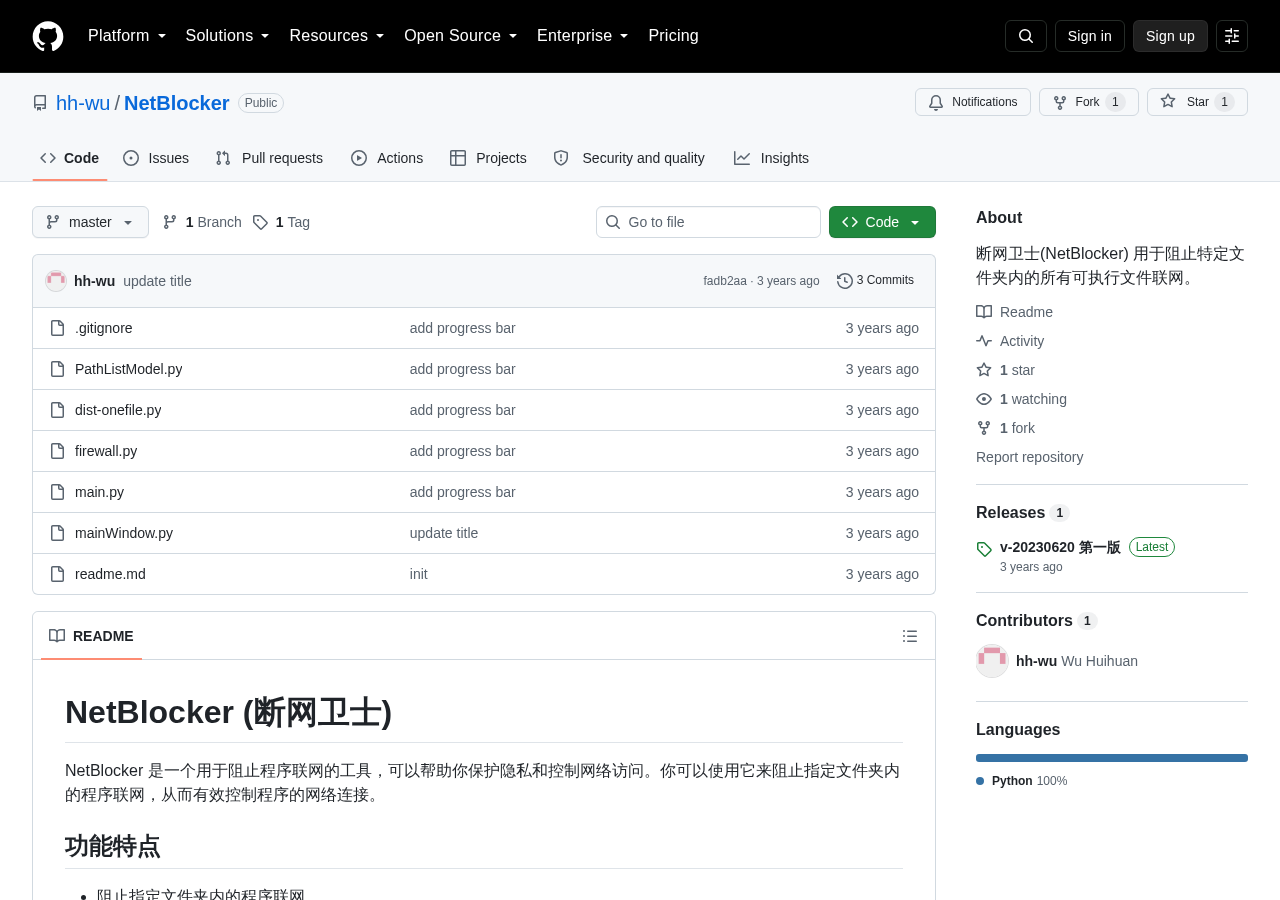
Task: Click the eye icon beside 1 watching
Action: (984, 399)
